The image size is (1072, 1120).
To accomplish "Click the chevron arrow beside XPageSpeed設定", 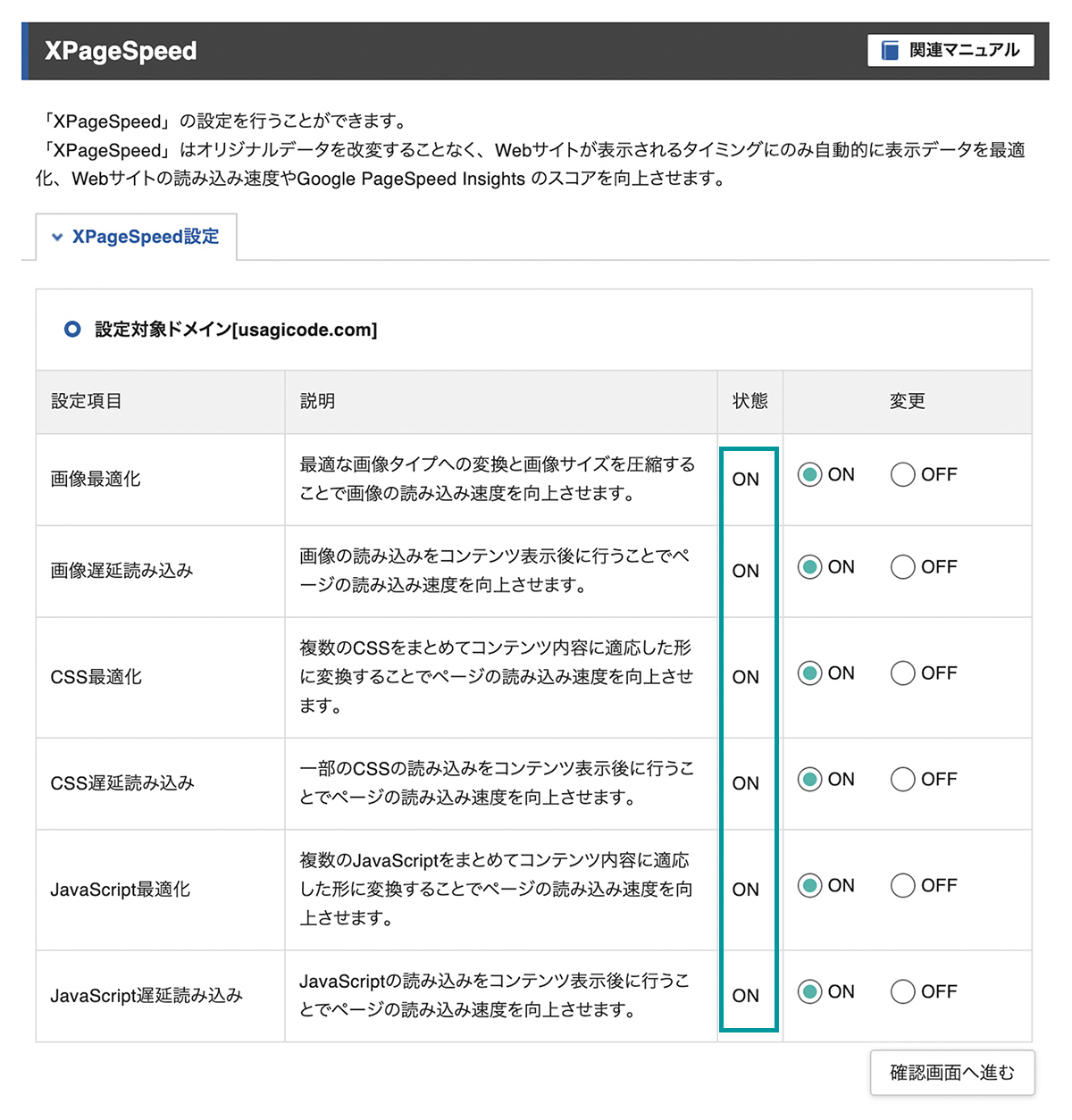I will tap(57, 238).
